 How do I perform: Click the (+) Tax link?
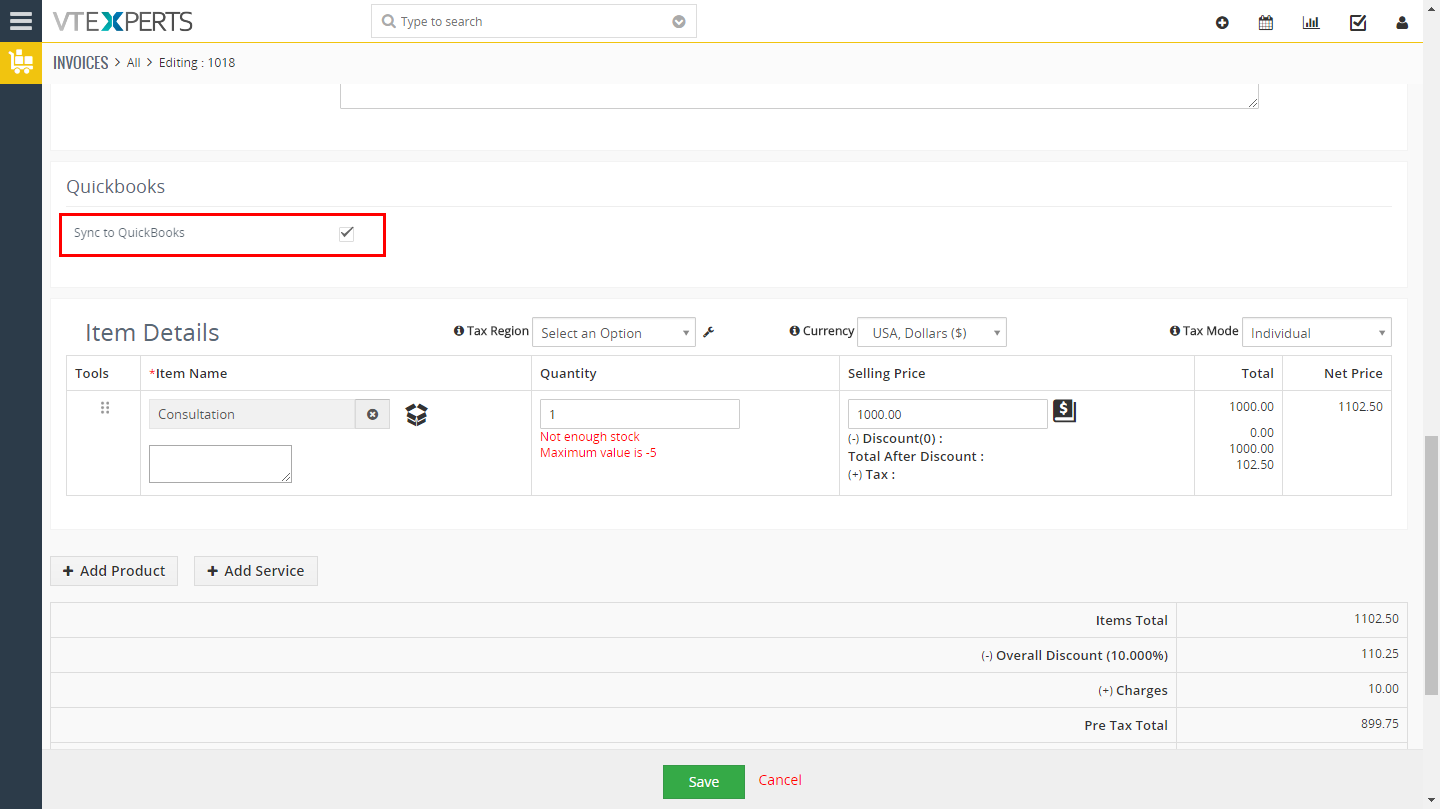tap(871, 474)
